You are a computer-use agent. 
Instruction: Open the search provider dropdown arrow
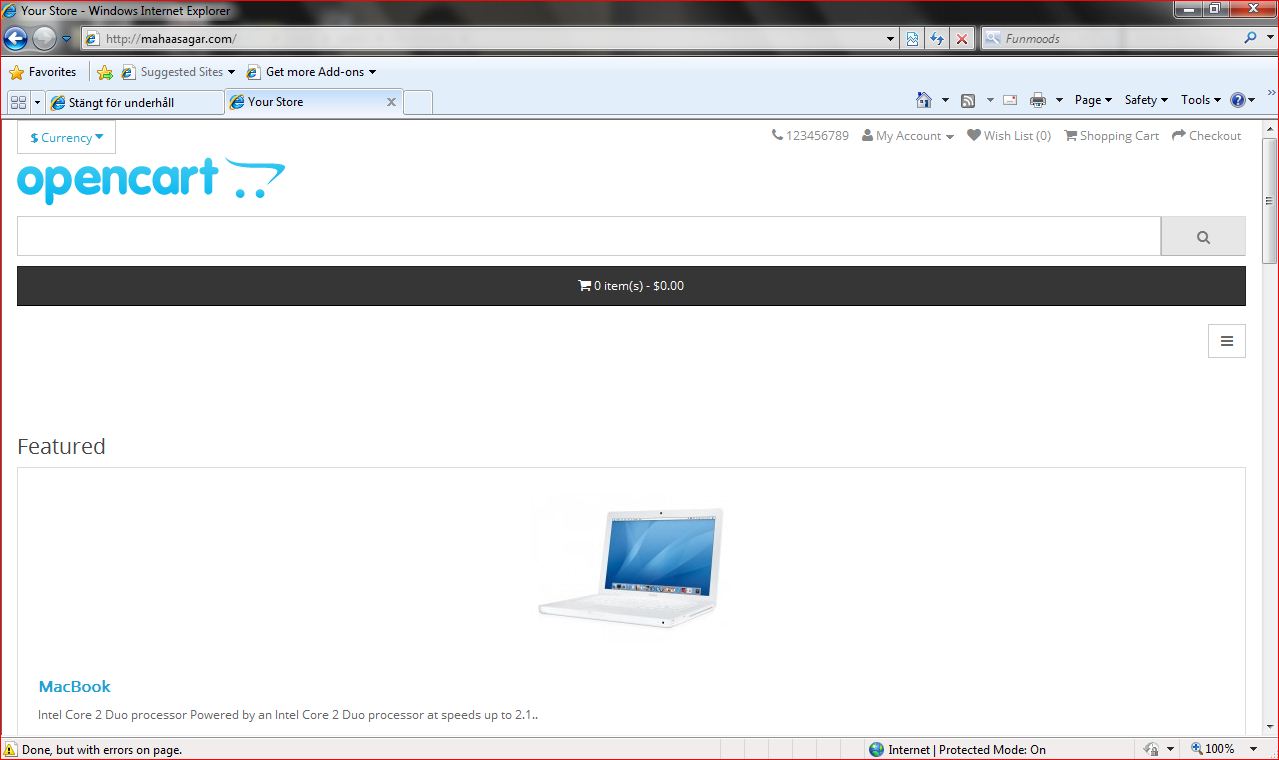coord(1268,39)
